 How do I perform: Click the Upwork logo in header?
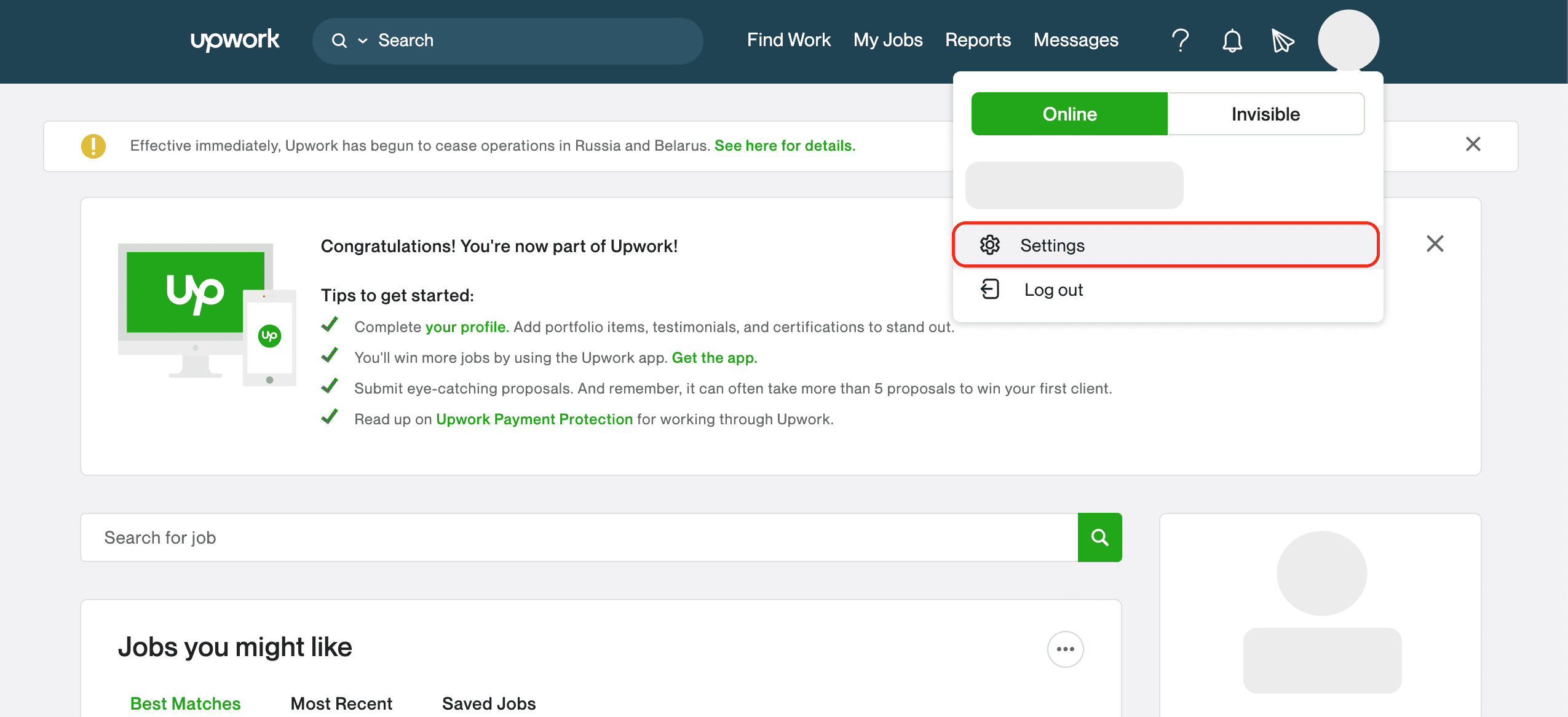[234, 40]
